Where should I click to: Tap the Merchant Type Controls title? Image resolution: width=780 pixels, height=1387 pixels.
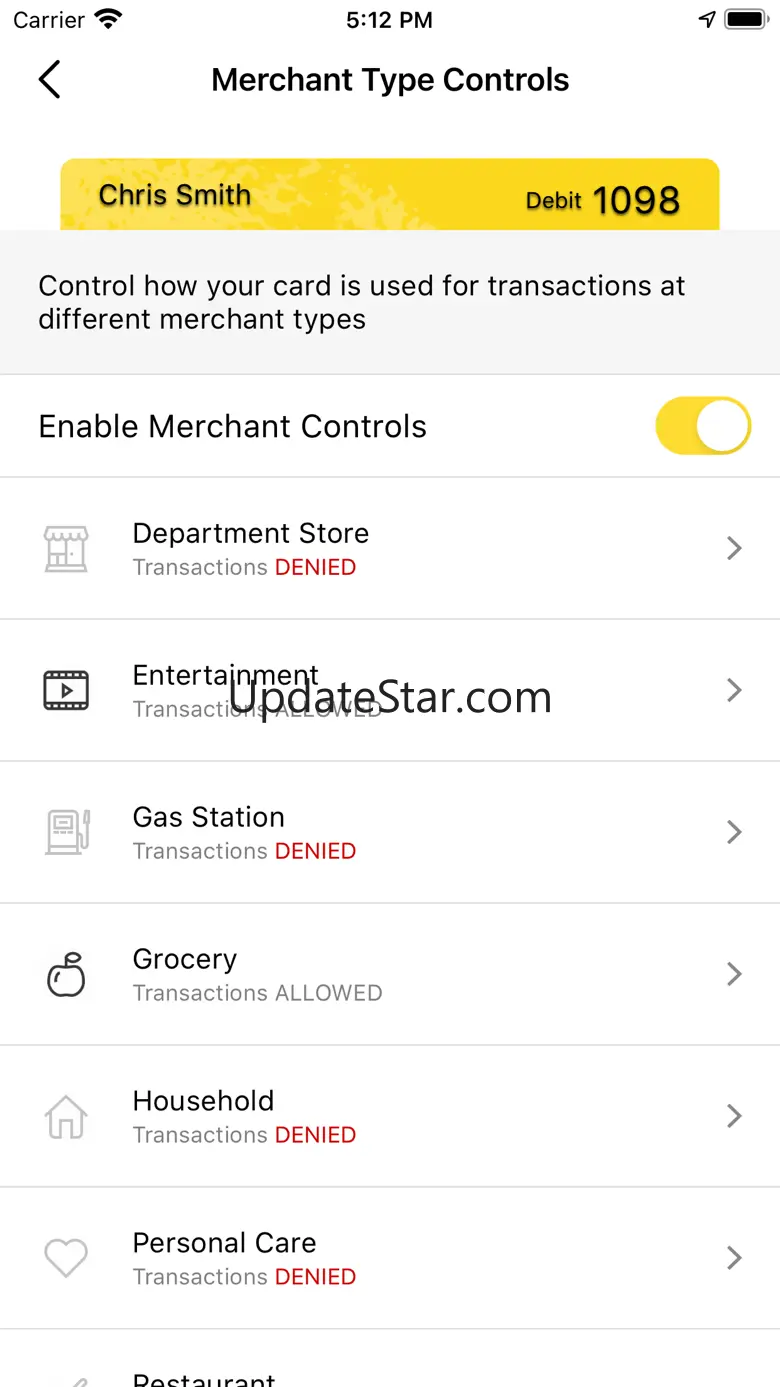390,80
